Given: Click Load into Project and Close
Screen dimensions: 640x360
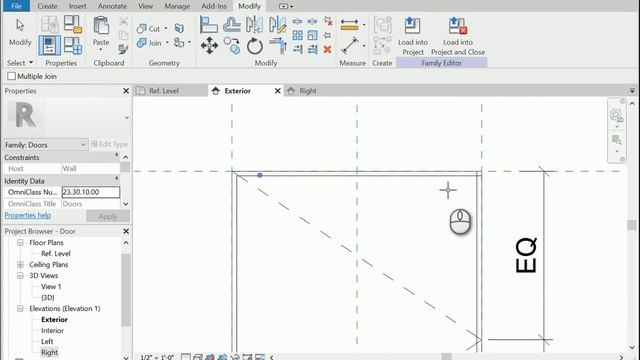Looking at the screenshot, I should tap(458, 36).
